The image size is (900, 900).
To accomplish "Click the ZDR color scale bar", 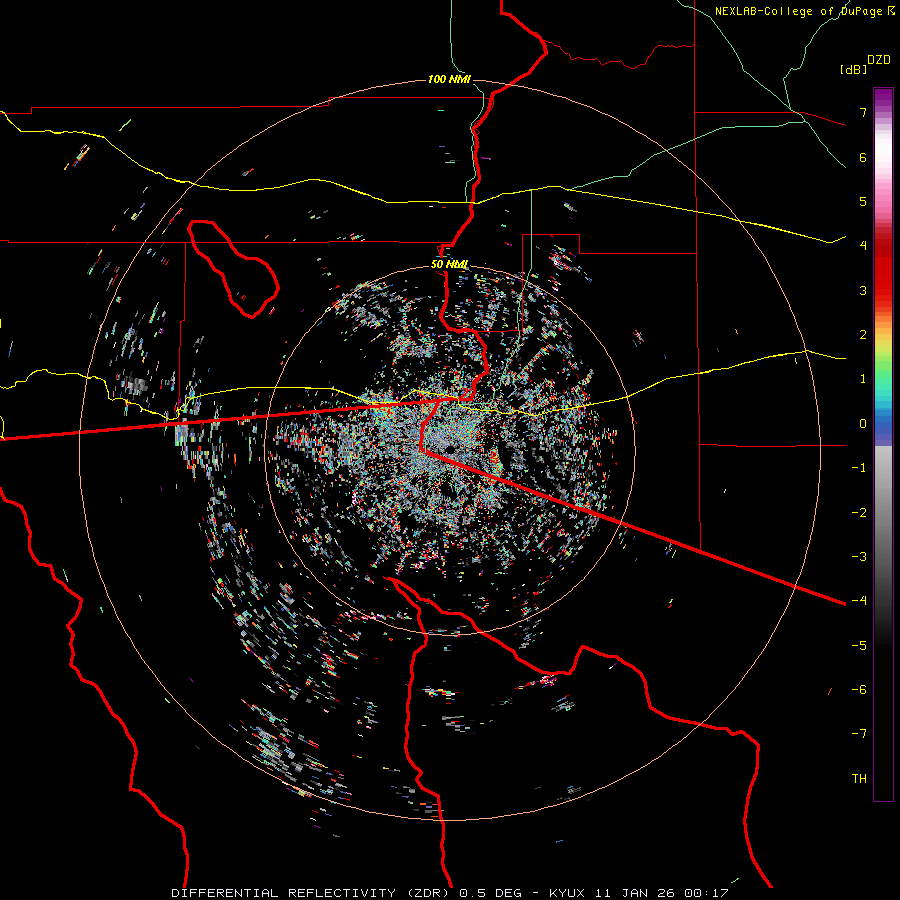I will click(883, 444).
